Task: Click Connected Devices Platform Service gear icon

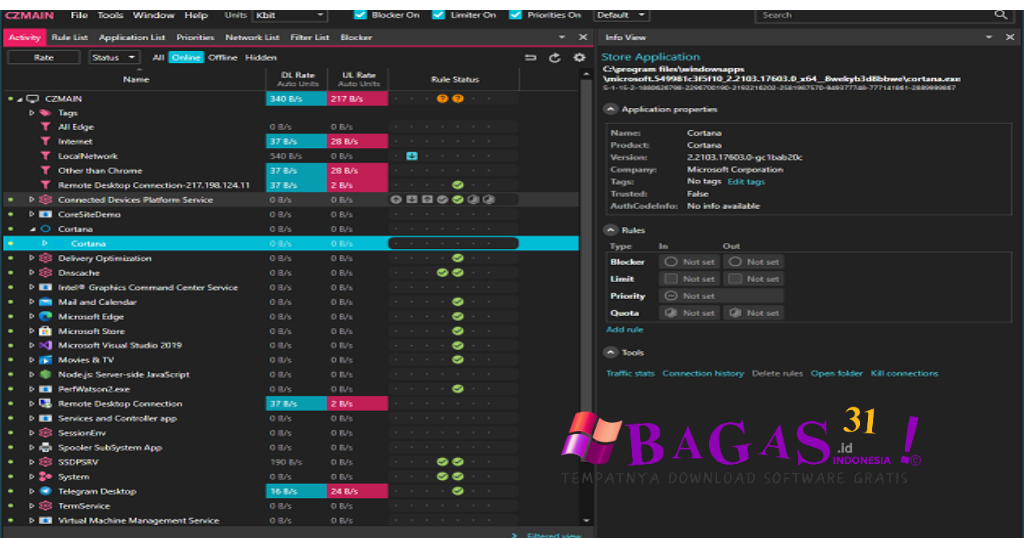Action: 45,200
